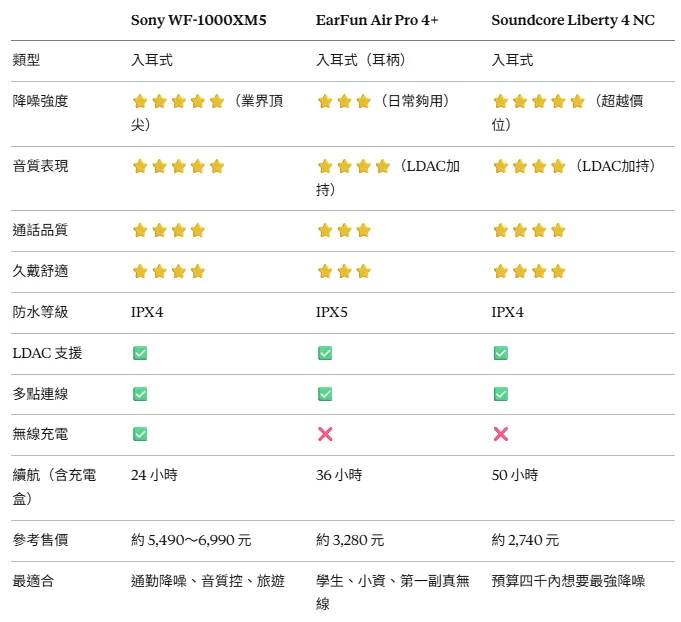The height and width of the screenshot is (622, 681).
Task: Click EarFun's red X for 無線充電
Action: (x=325, y=434)
